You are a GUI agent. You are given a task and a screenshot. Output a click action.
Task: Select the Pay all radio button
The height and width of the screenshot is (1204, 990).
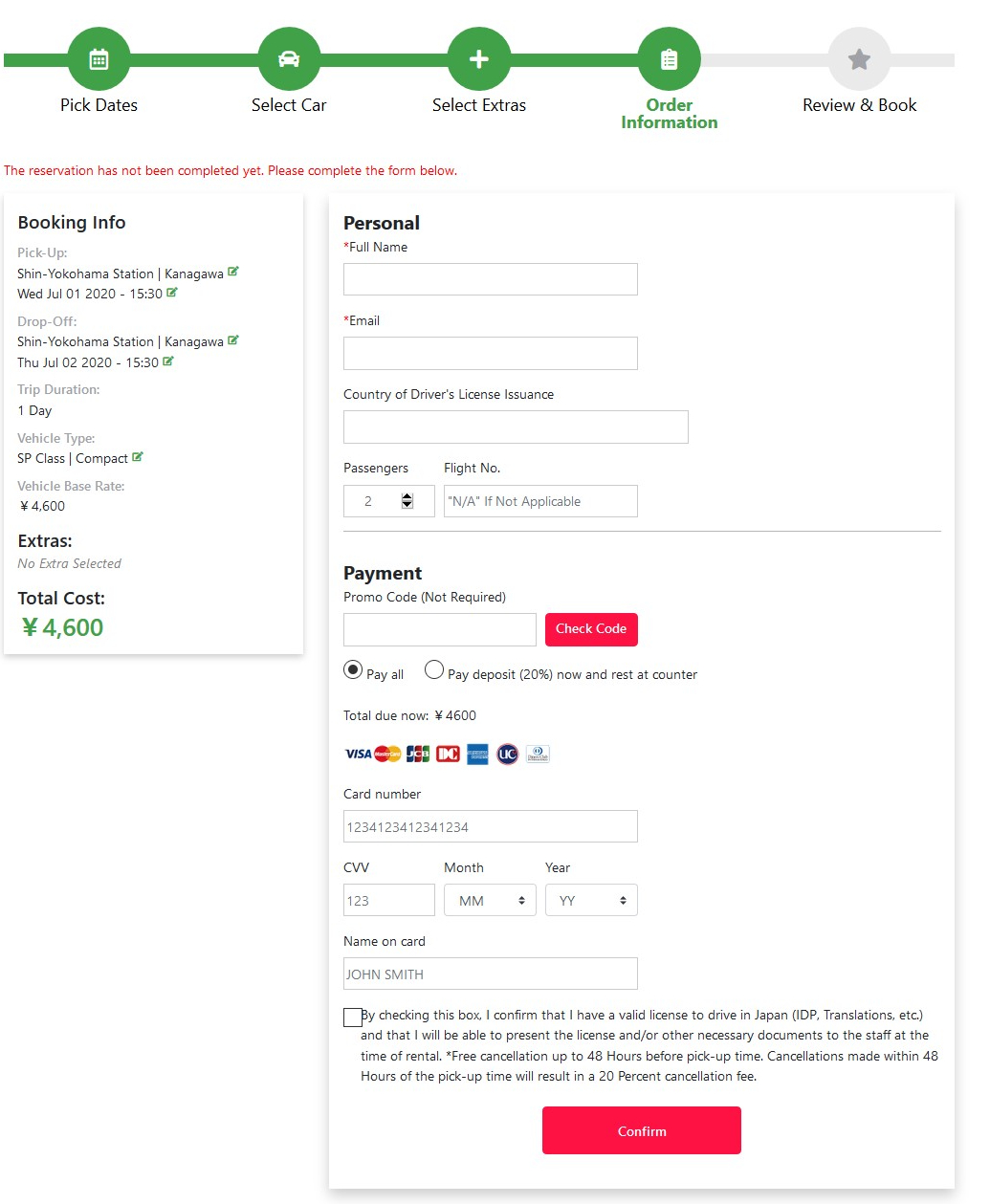352,670
